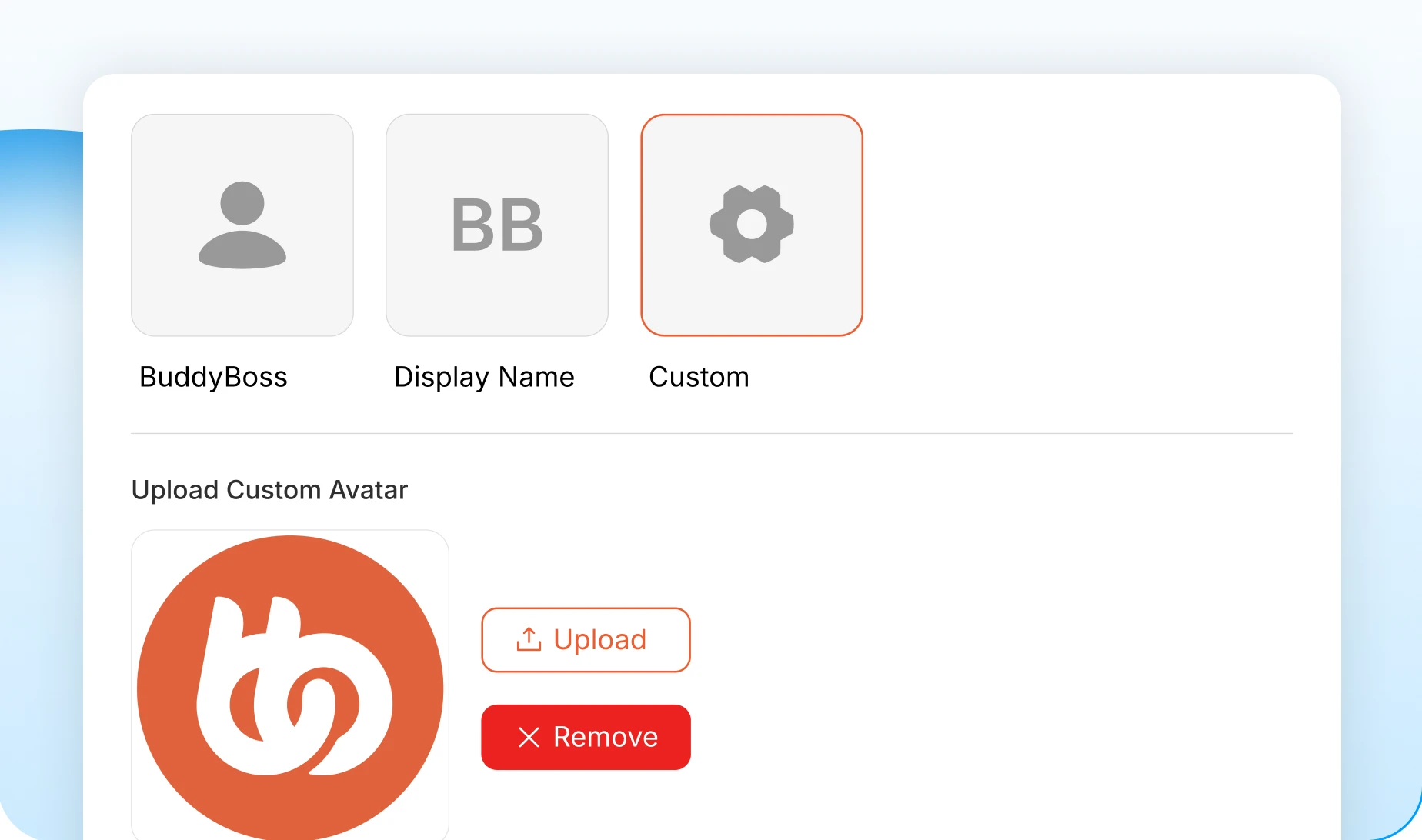Click the uploaded BuddyBoss logo avatar preview

click(x=290, y=685)
